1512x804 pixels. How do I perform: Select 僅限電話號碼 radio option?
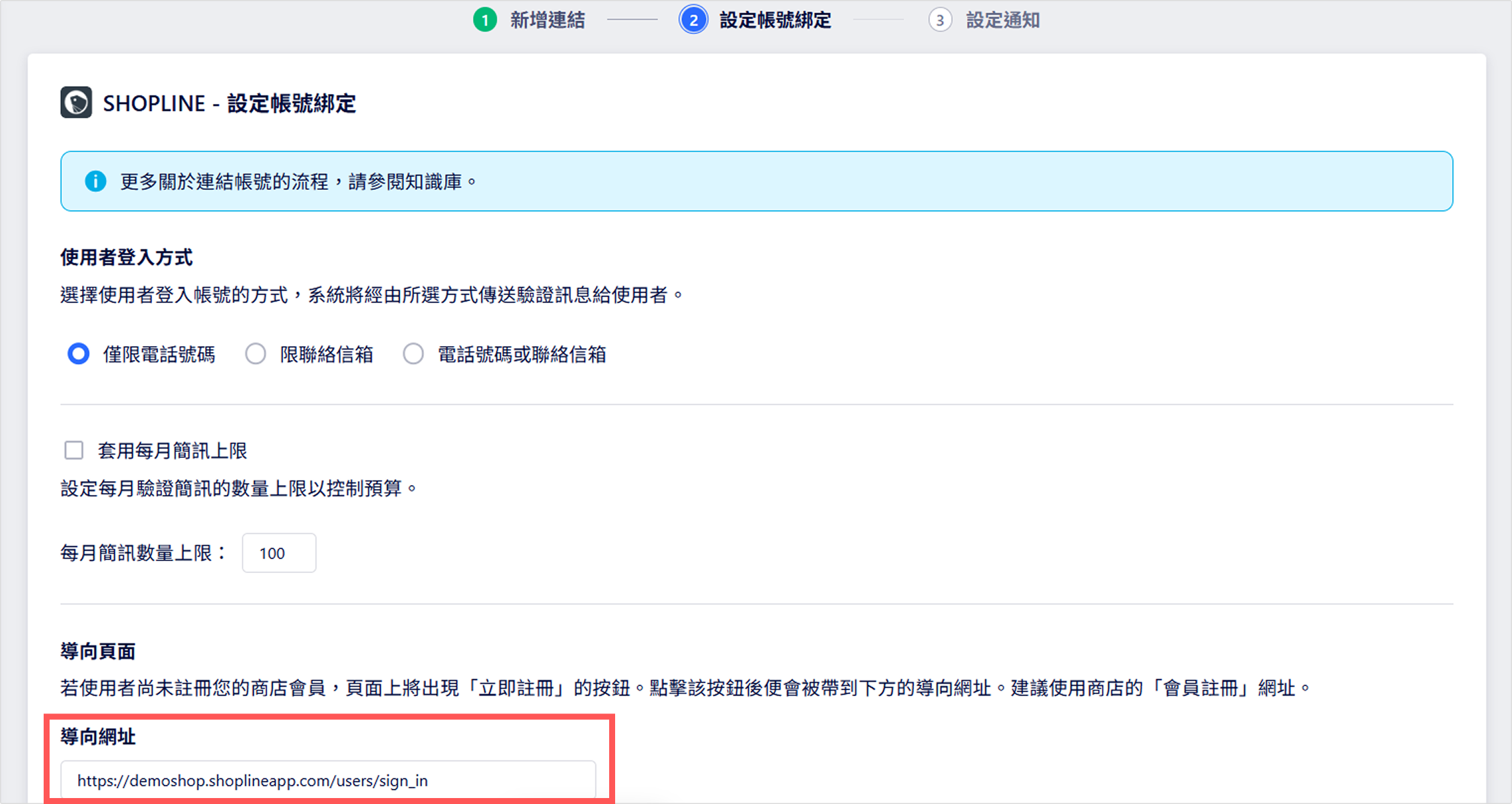point(78,354)
